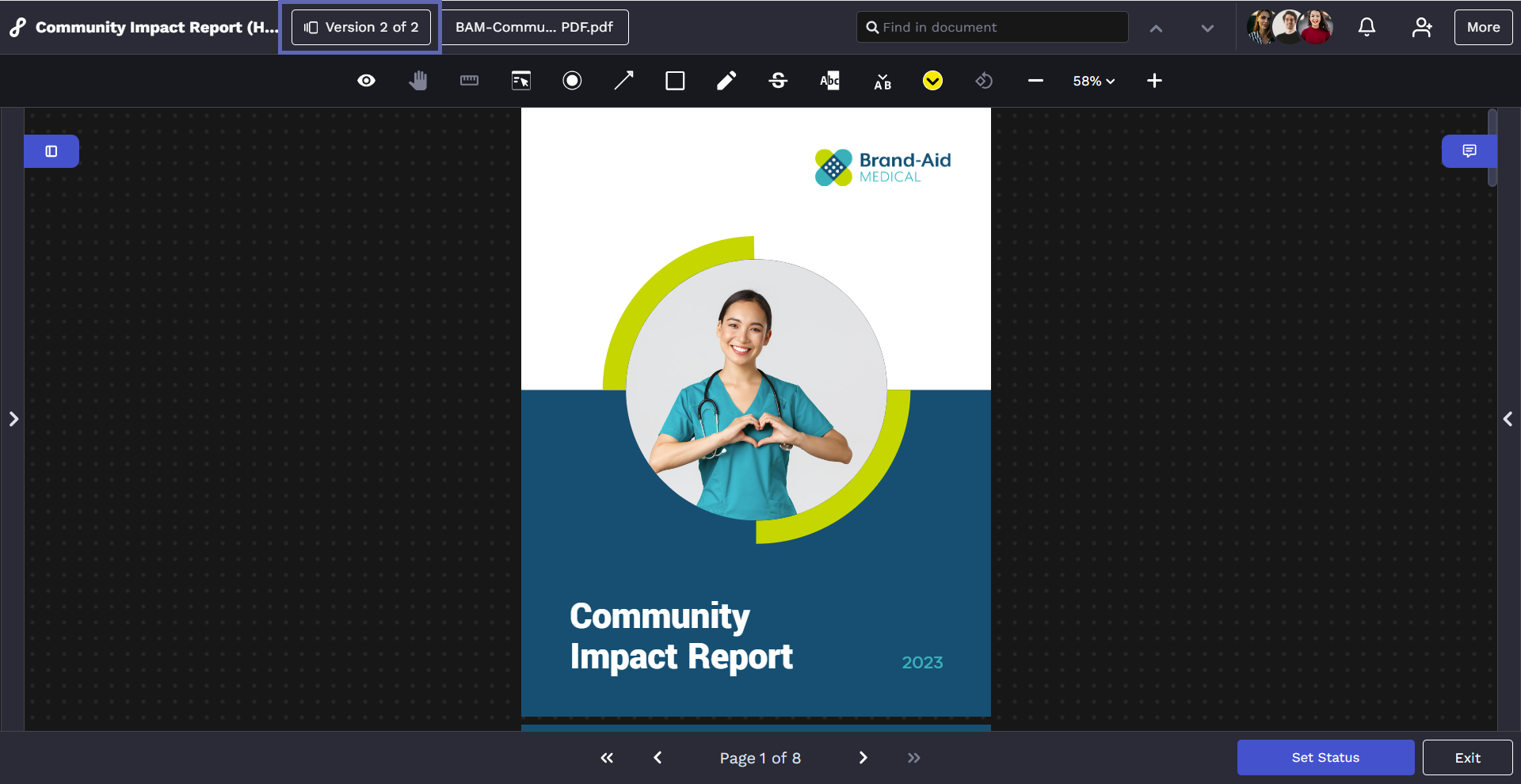Click the Community Impact Report cover heading
Image resolution: width=1521 pixels, height=784 pixels.
click(x=681, y=637)
